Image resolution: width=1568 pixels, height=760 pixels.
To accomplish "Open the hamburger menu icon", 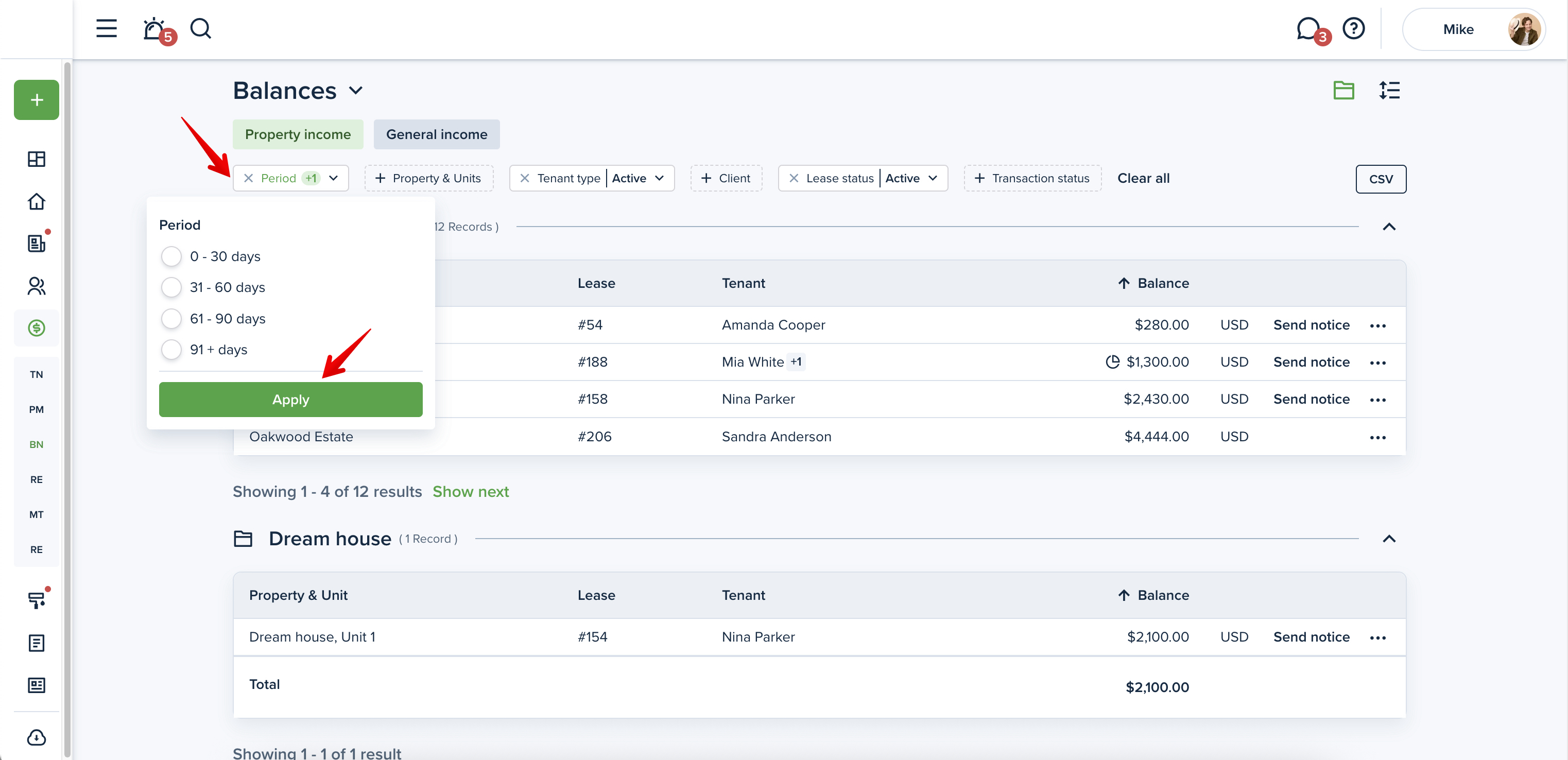I will click(x=106, y=29).
